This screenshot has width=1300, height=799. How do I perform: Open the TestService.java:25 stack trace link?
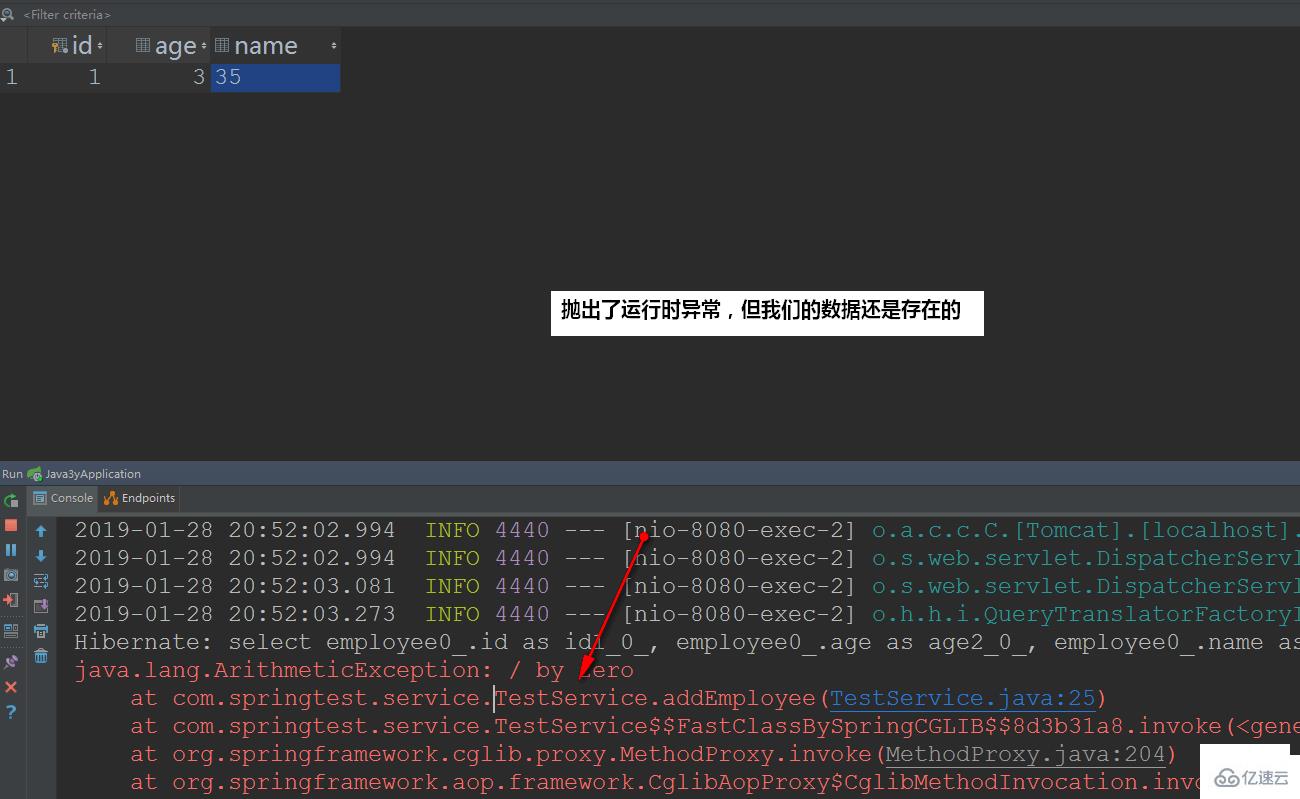pyautogui.click(x=962, y=698)
